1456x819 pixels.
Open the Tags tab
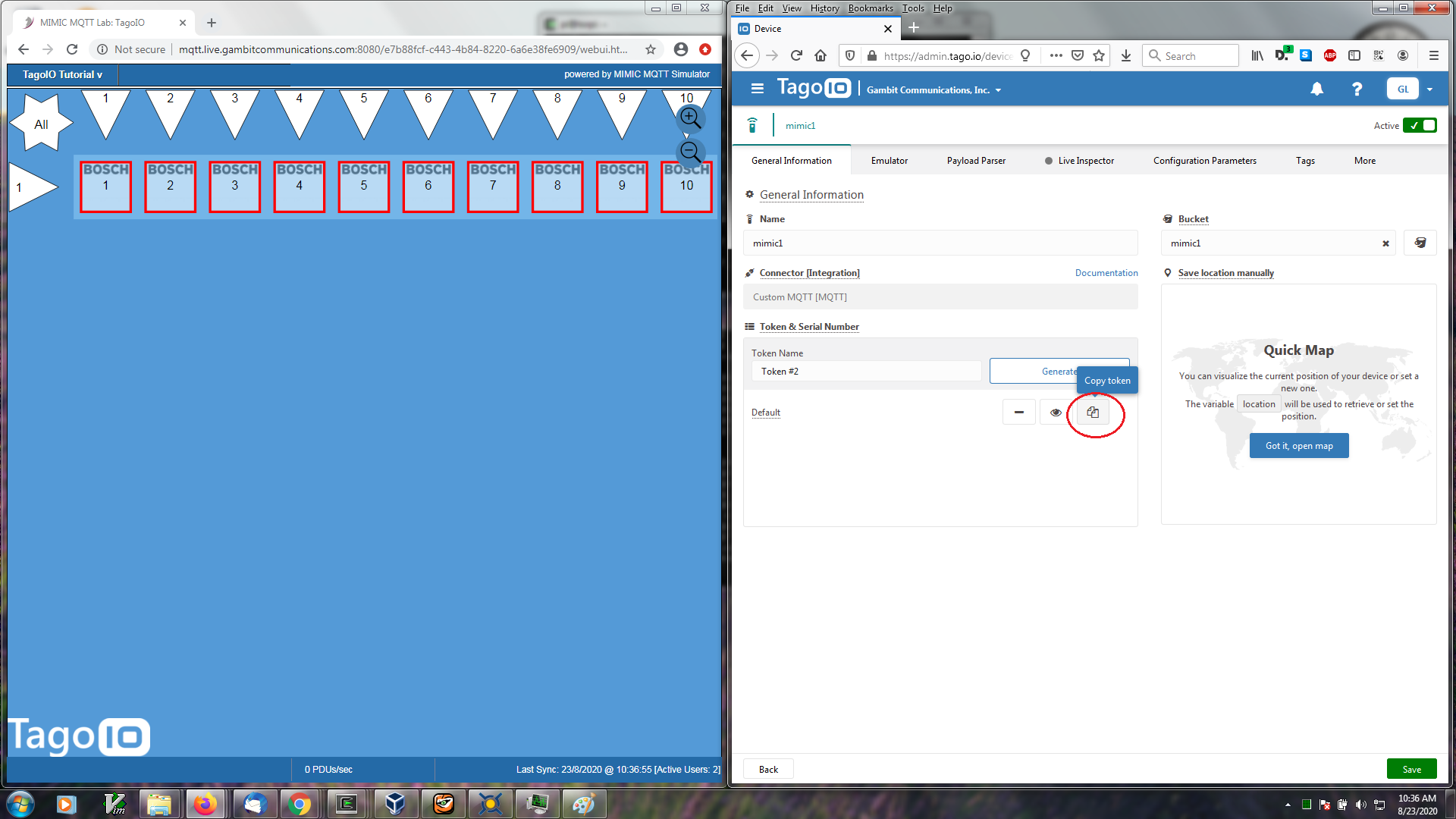1305,161
